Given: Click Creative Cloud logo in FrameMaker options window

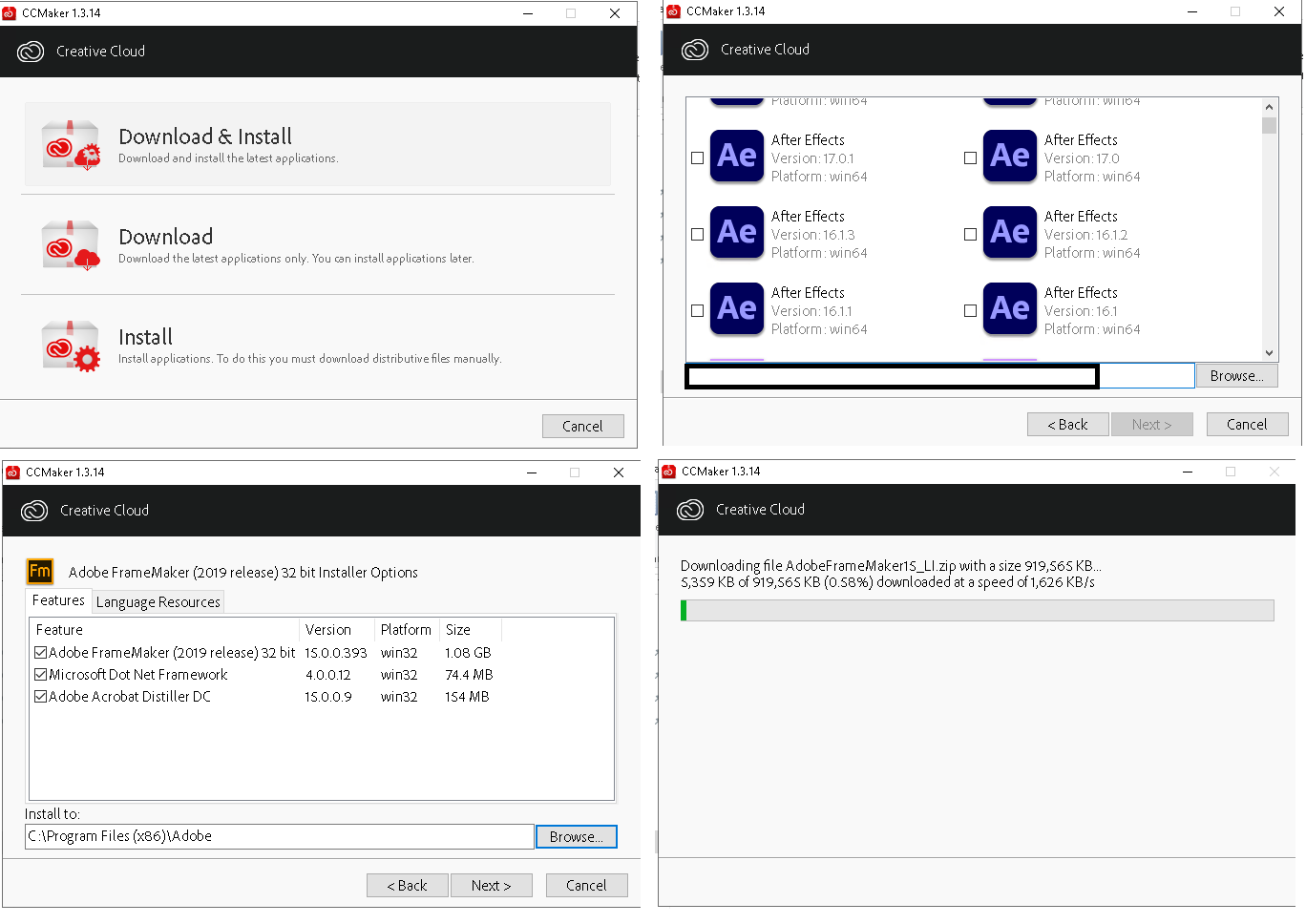Looking at the screenshot, I should click(34, 511).
